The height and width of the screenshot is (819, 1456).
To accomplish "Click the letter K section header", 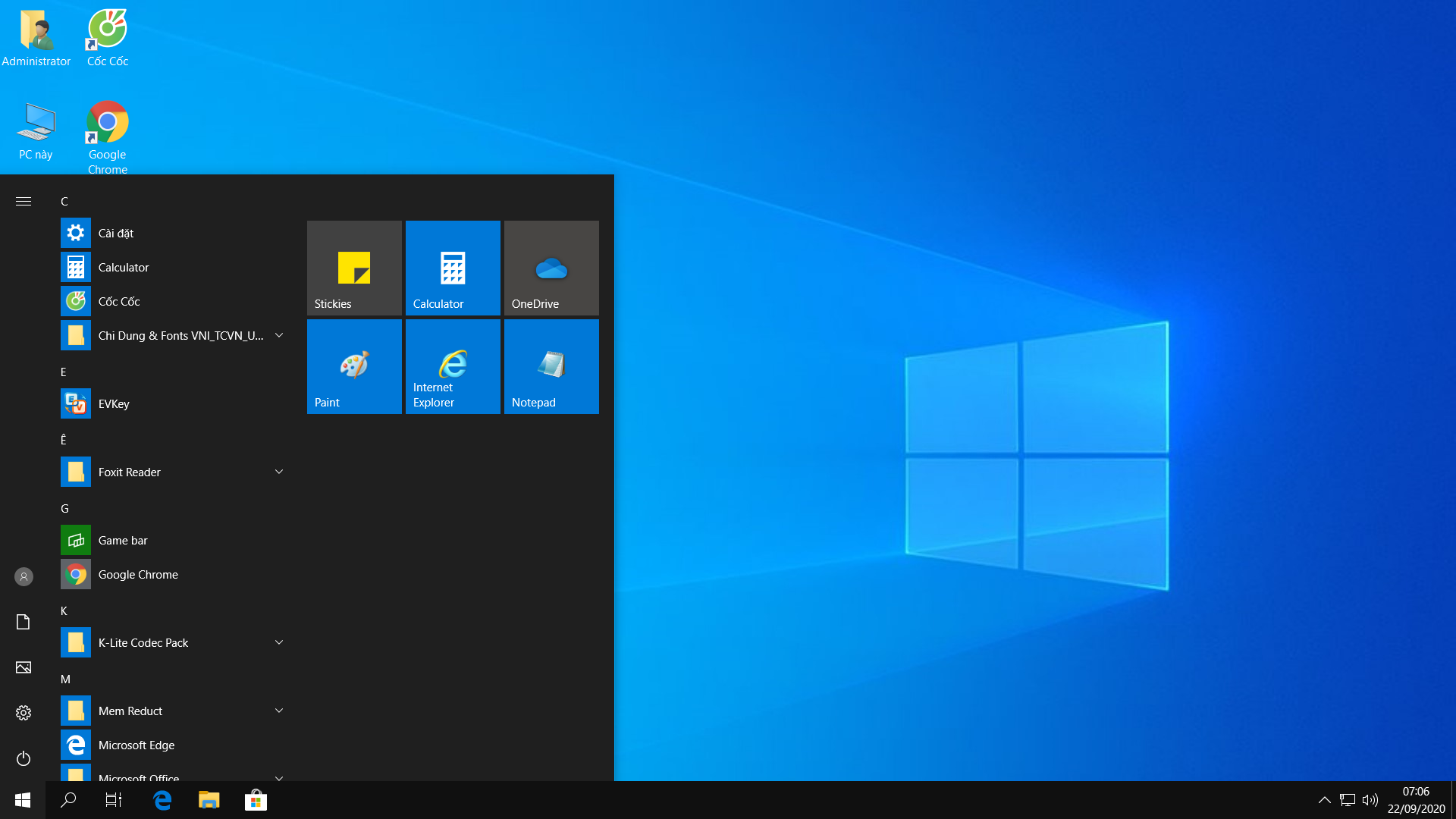I will 64,610.
